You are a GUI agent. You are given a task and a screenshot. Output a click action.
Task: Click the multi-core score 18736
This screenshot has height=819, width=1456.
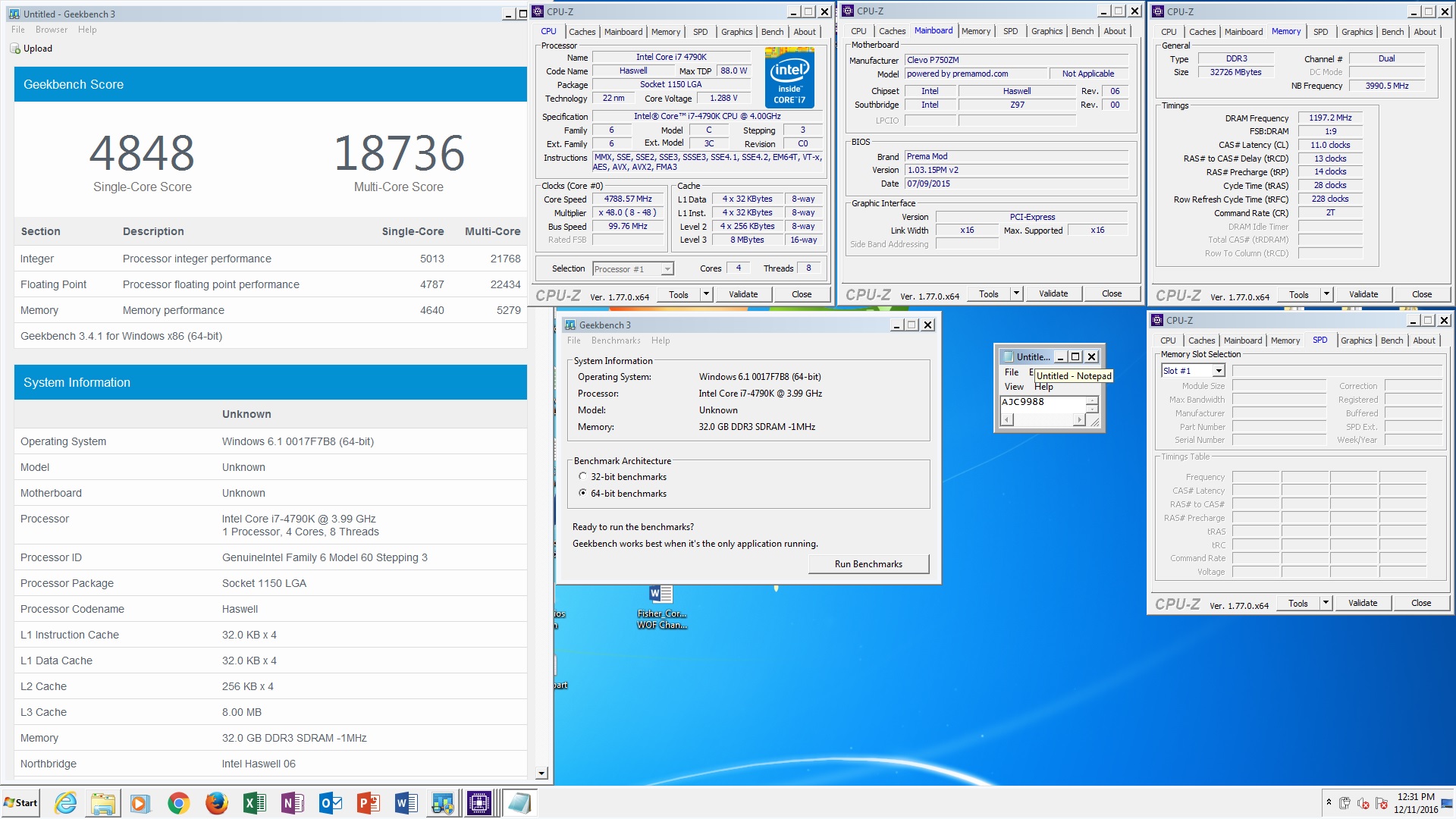(x=399, y=153)
